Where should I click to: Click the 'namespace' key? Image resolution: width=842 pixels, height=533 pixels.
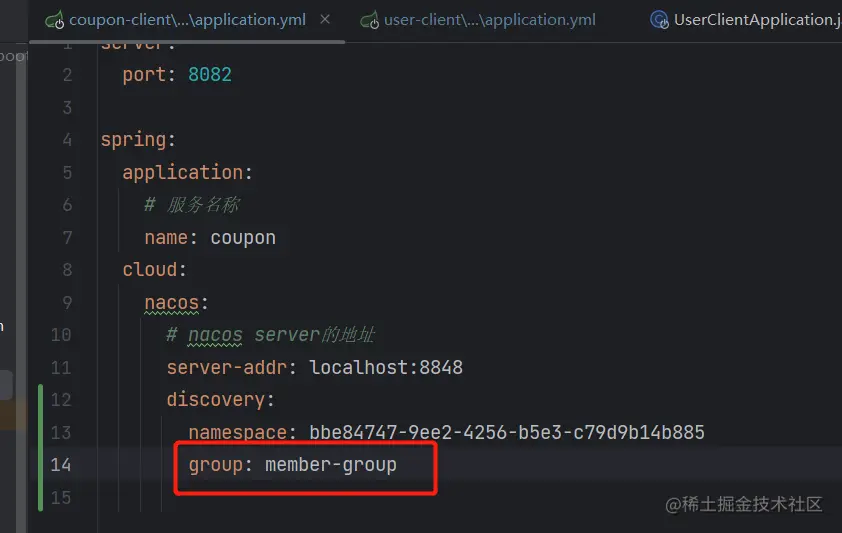237,433
